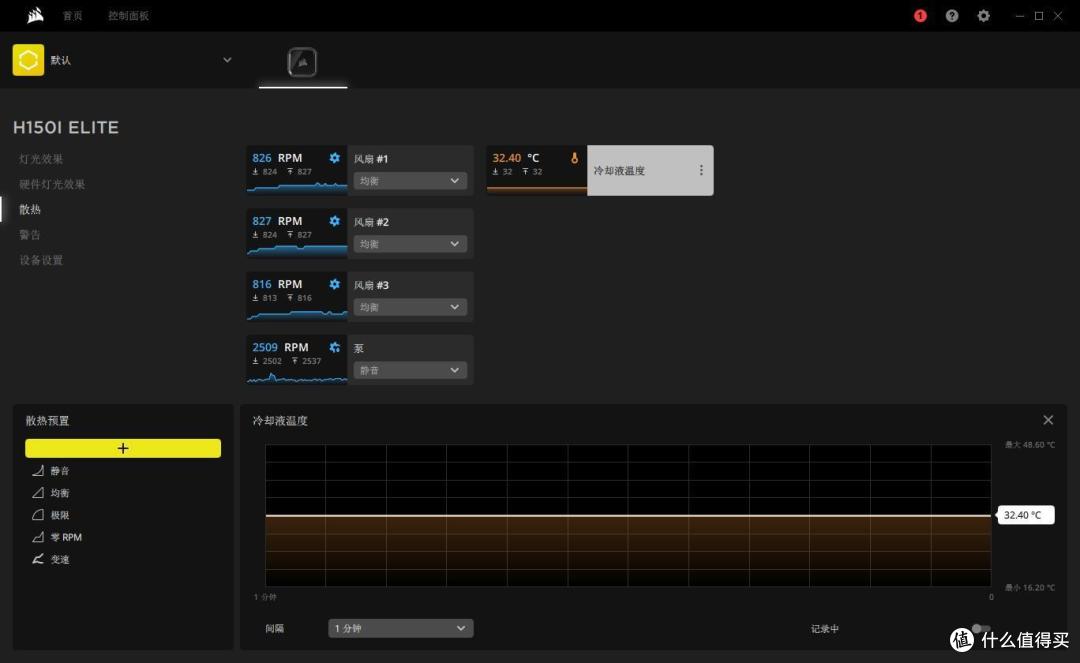Close the 冷却液温度 graph panel

pyautogui.click(x=1048, y=420)
